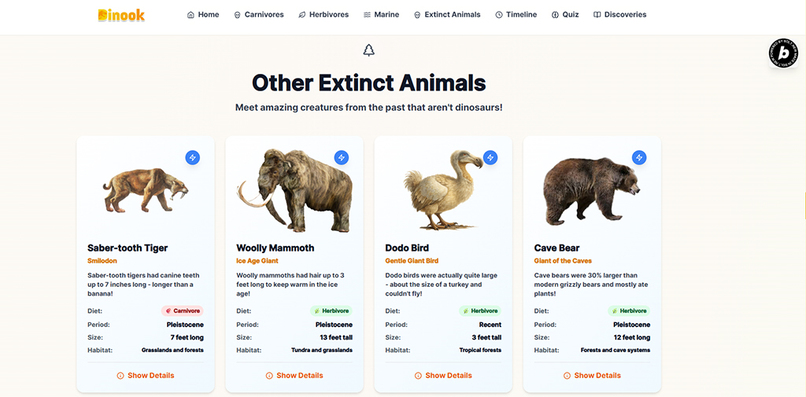Go to the Carnivores page
Image resolution: width=806 pixels, height=397 pixels.
coord(259,15)
